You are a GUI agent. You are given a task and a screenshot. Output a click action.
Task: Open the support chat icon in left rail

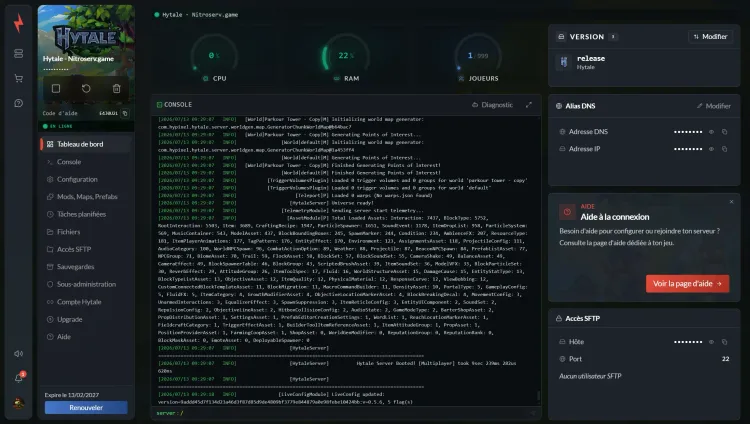pyautogui.click(x=19, y=103)
